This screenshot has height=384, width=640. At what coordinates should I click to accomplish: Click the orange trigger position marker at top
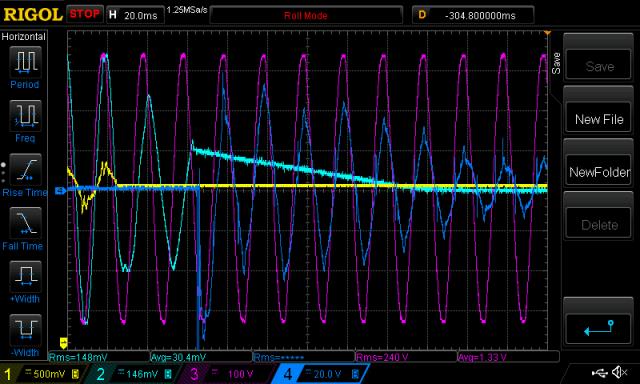[x=547, y=33]
